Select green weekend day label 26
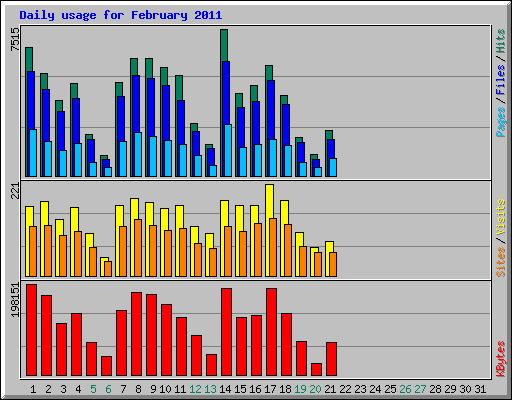This screenshot has width=512, height=400. (x=405, y=389)
